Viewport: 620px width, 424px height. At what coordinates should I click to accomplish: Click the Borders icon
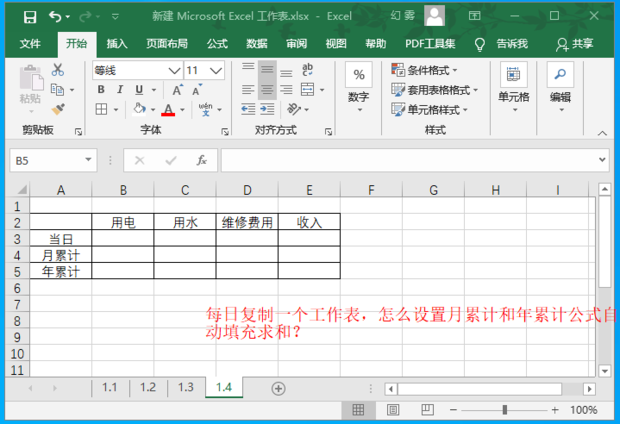(x=102, y=109)
